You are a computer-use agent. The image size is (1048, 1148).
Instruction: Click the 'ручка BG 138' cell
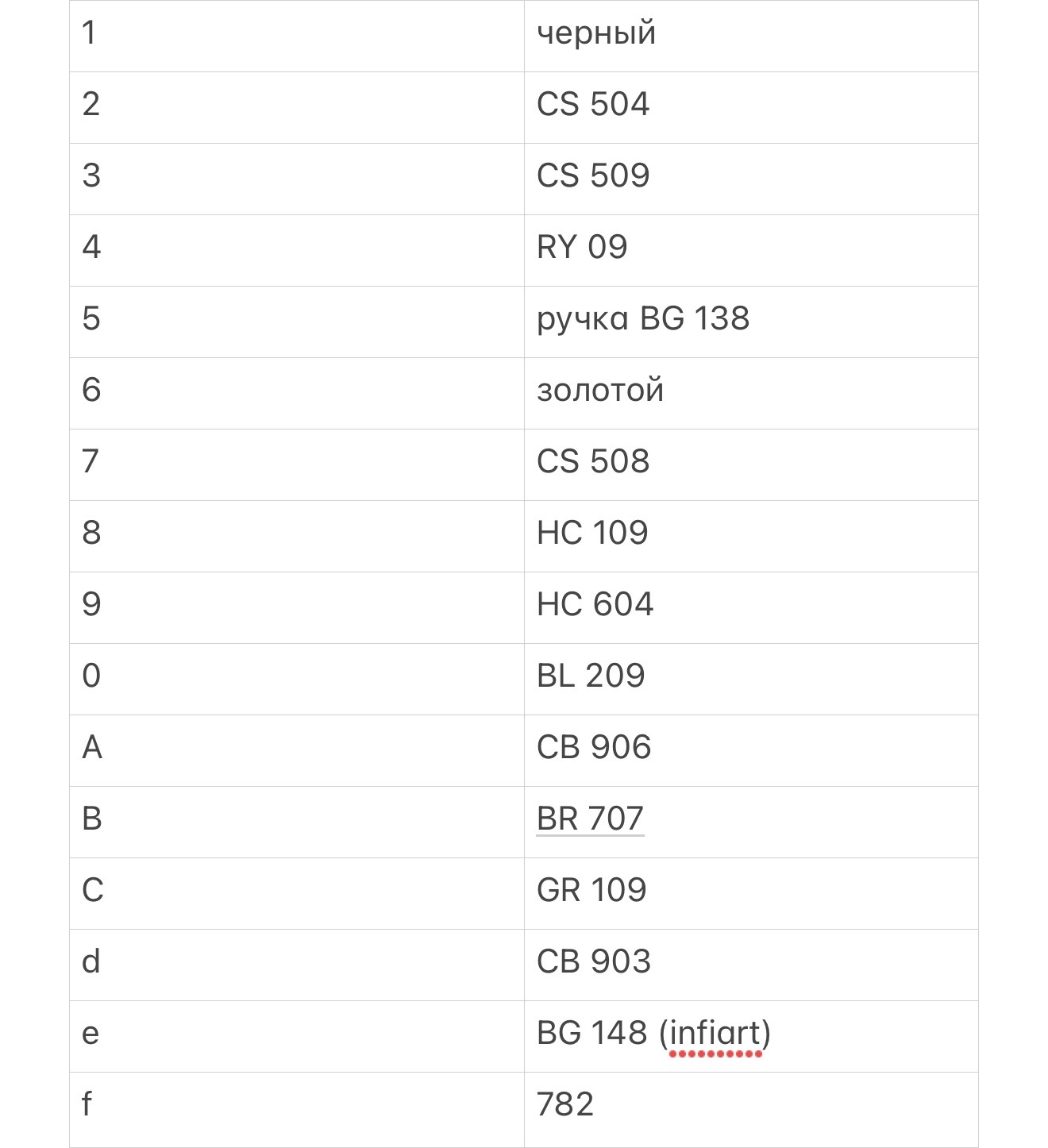click(751, 322)
